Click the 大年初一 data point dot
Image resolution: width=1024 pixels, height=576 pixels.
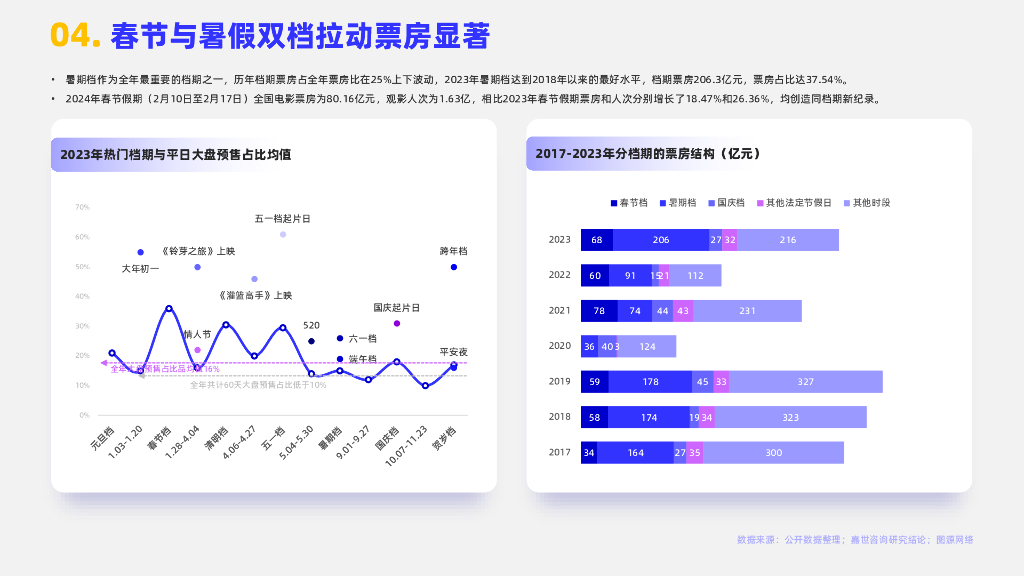(x=140, y=252)
